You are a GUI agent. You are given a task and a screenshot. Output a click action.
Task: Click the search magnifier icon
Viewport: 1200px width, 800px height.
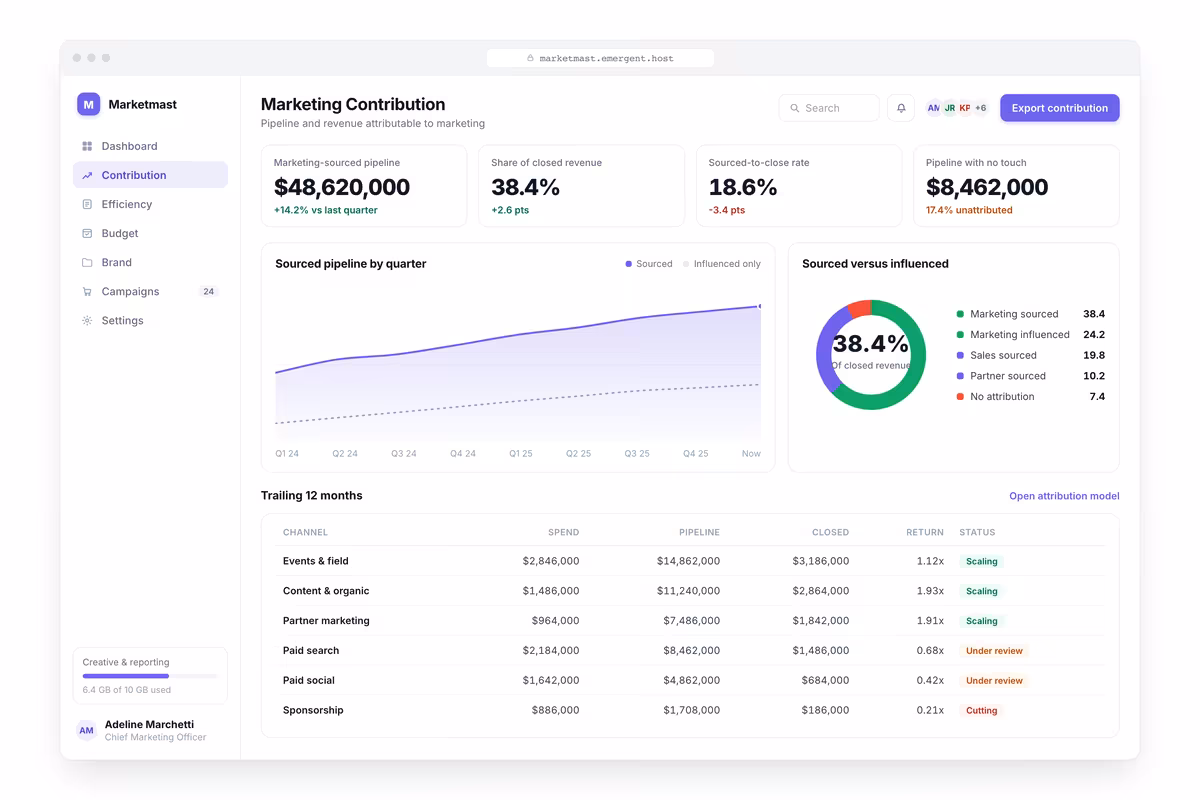coord(795,108)
